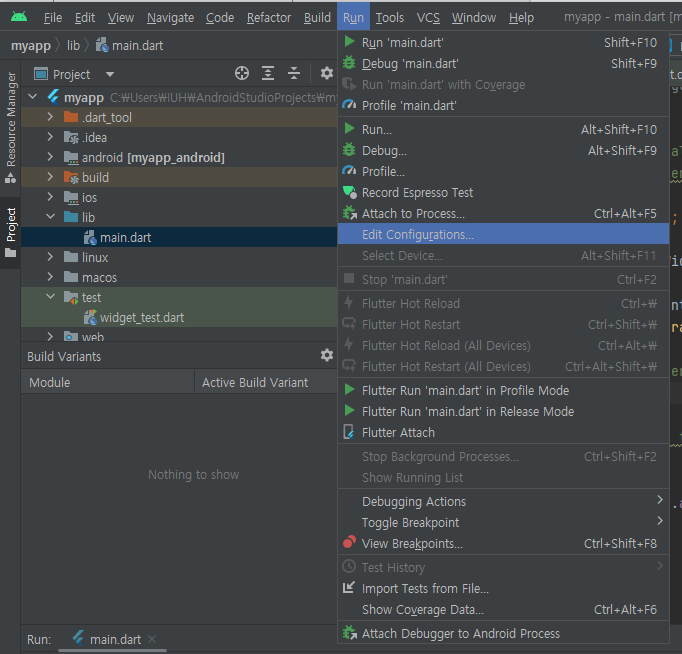
Task: Expand the .idea folder
Action: point(50,137)
